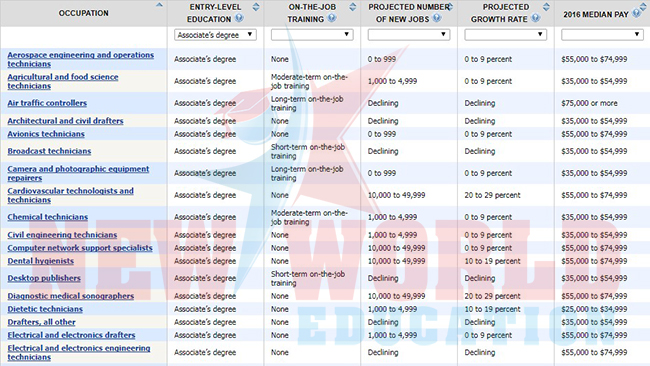650x366 pixels.
Task: Click the Occupation column header
Action: click(x=83, y=13)
